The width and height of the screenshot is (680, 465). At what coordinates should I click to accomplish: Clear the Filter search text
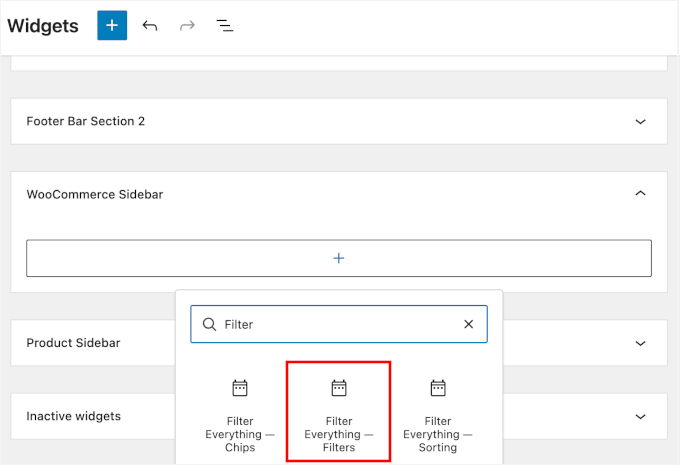pos(468,324)
